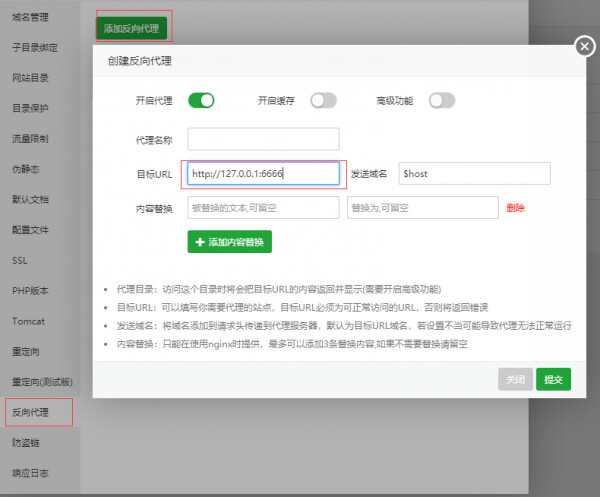Open the 伪静态 sidebar item
This screenshot has height=497, width=600.
click(26, 168)
